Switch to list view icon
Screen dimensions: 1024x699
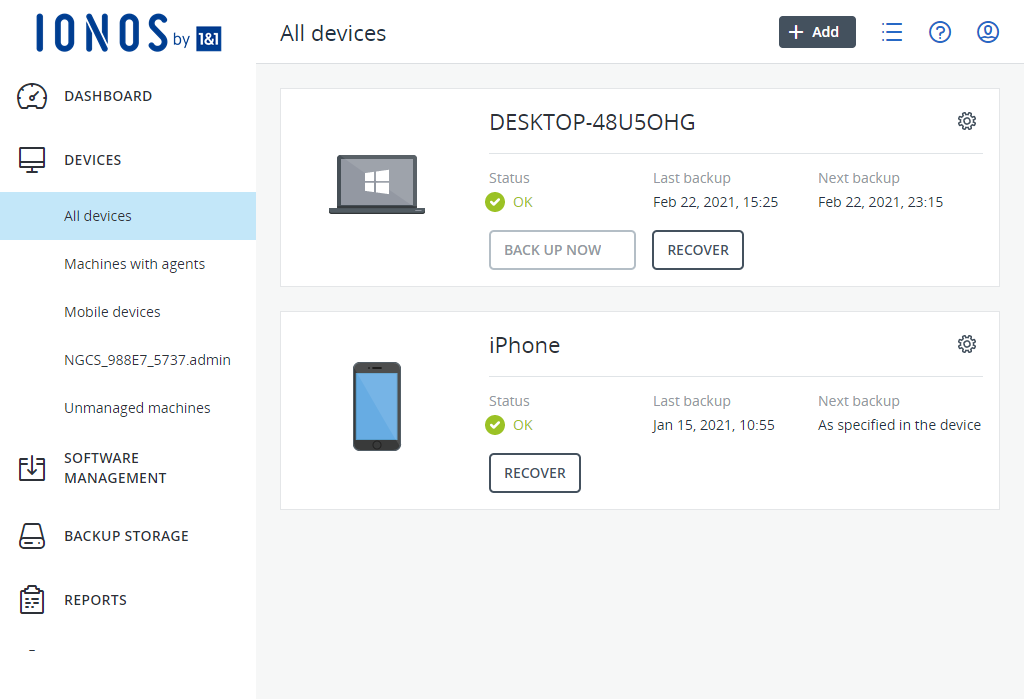tap(892, 32)
